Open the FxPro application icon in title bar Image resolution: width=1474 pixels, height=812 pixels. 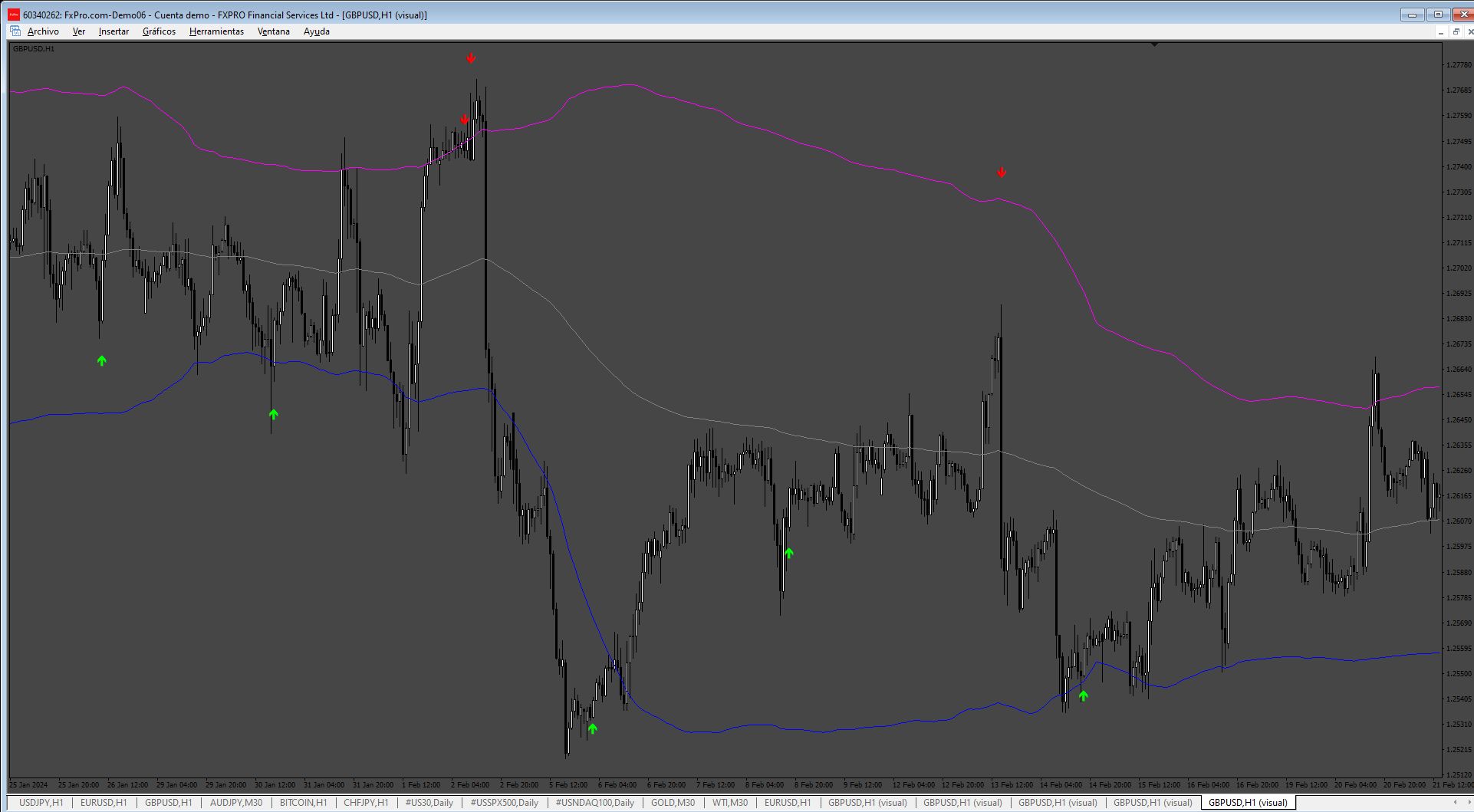pyautogui.click(x=14, y=15)
